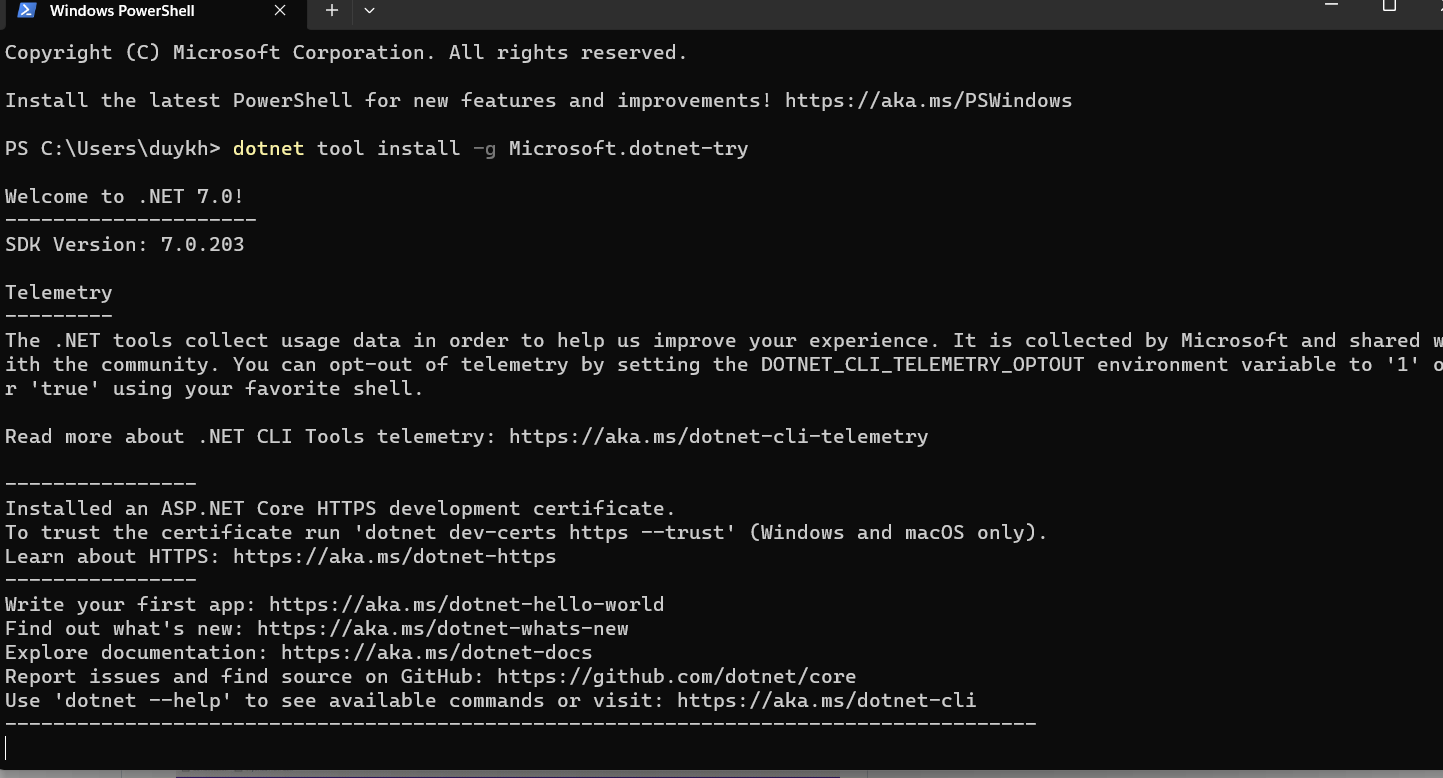
Task: Minimize the terminal window
Action: click(x=1330, y=6)
